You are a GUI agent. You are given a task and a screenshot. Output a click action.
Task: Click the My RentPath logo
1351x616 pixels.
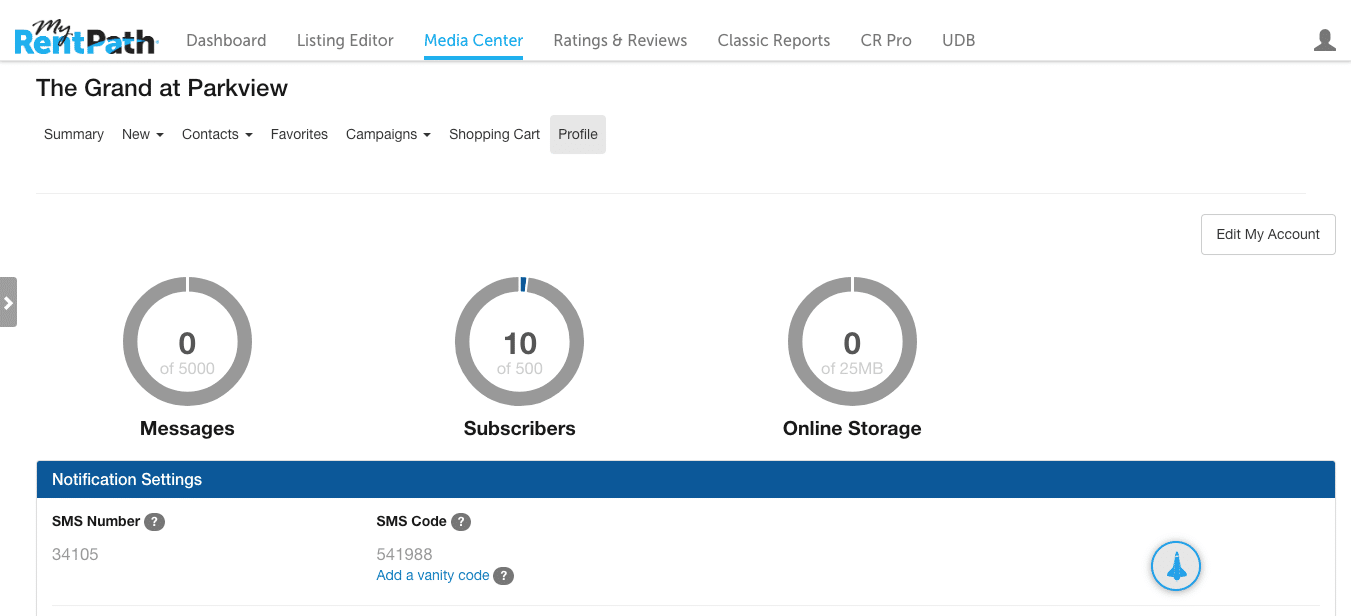[x=85, y=38]
